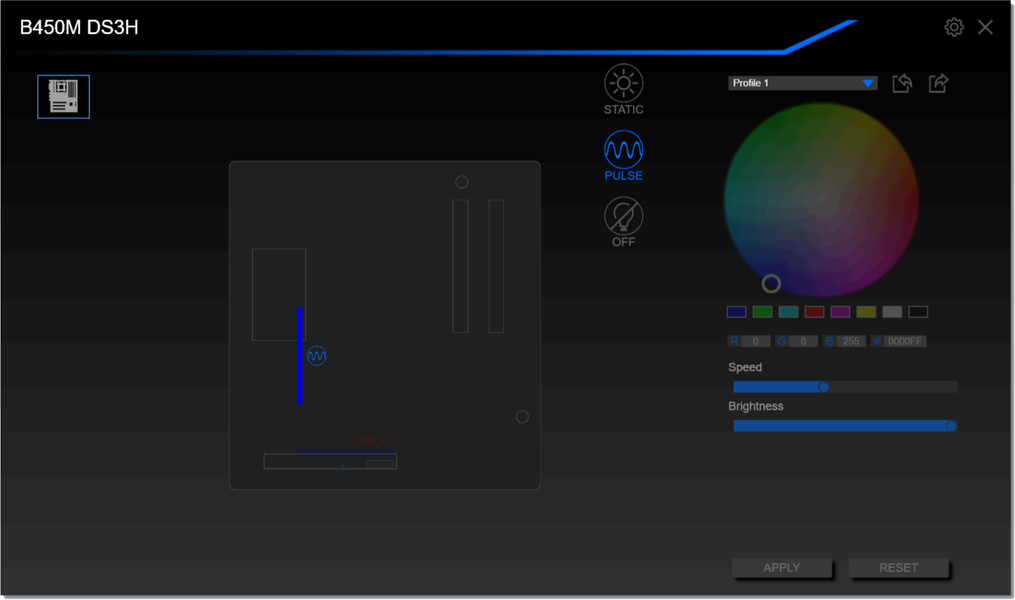The image size is (1015, 600).
Task: Click the pulse icon on motherboard diagram
Action: coord(317,355)
